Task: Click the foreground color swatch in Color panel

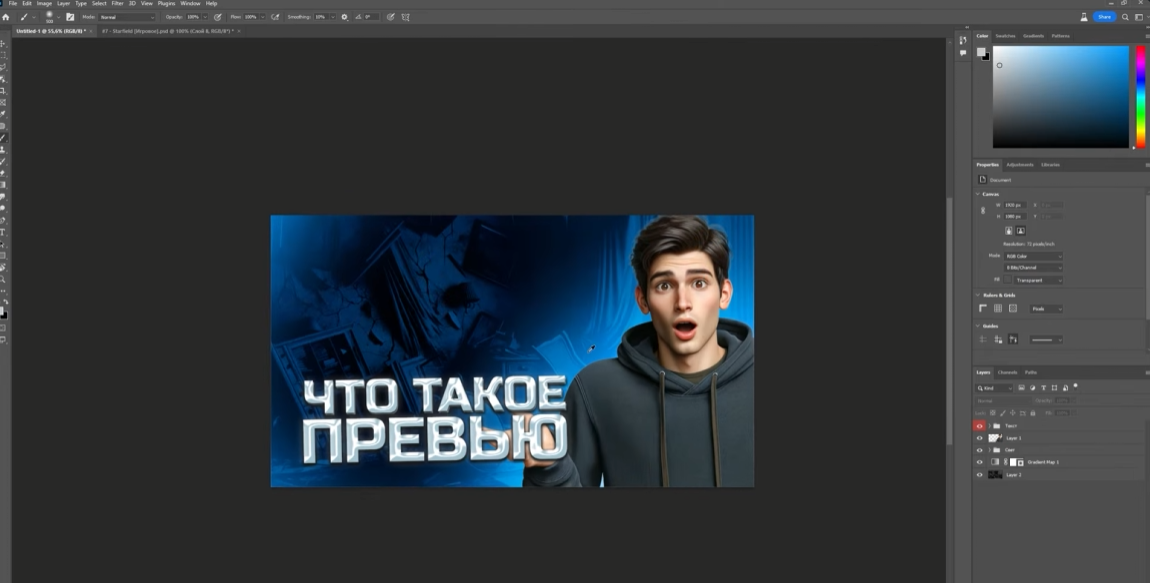Action: [x=981, y=52]
